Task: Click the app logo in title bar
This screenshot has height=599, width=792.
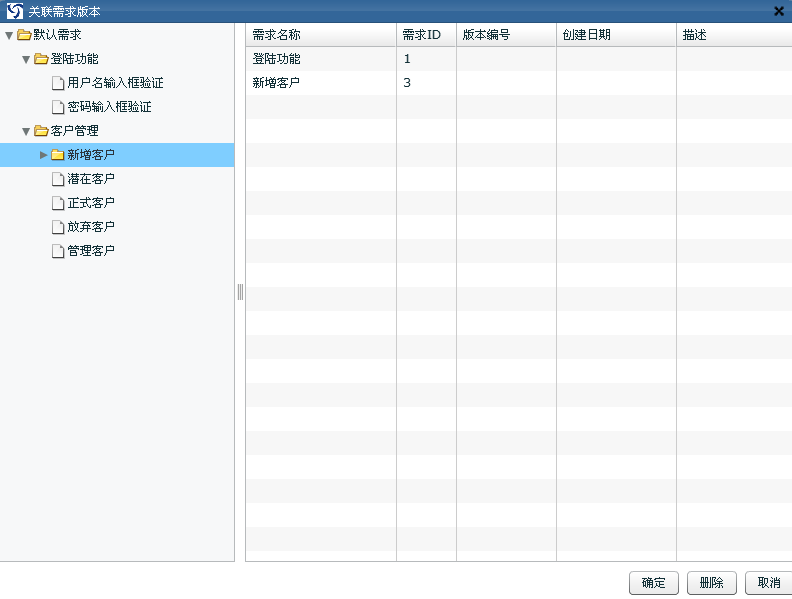Action: click(x=14, y=11)
